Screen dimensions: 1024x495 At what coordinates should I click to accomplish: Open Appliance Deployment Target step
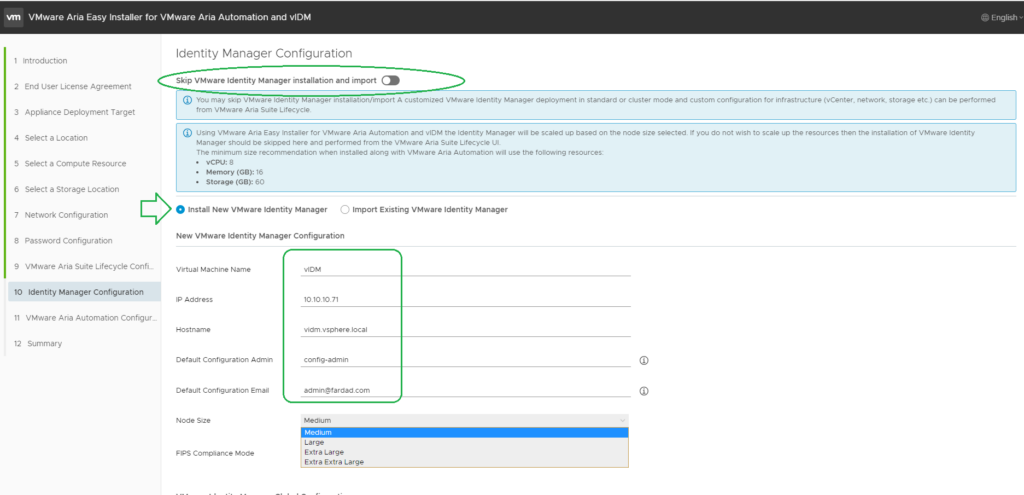point(74,112)
